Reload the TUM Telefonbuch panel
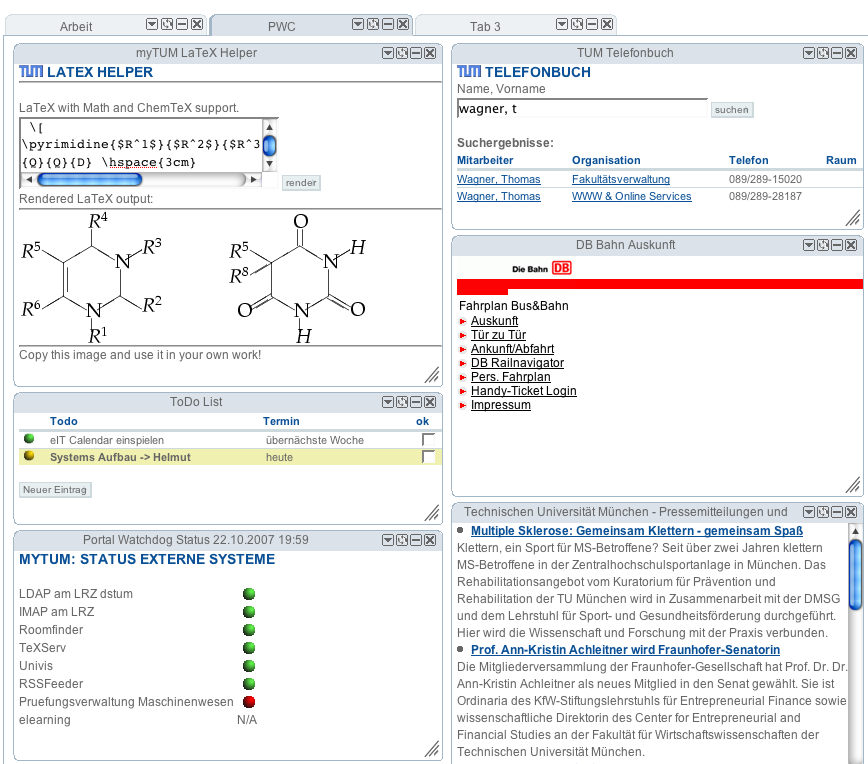Image resolution: width=868 pixels, height=764 pixels. click(x=823, y=53)
